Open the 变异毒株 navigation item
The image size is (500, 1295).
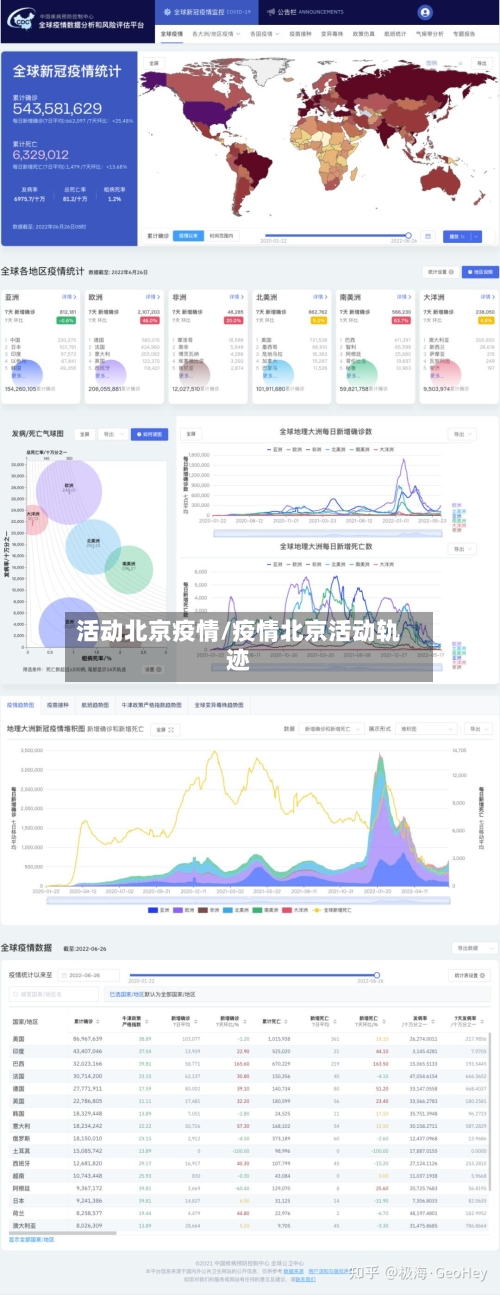pos(331,33)
